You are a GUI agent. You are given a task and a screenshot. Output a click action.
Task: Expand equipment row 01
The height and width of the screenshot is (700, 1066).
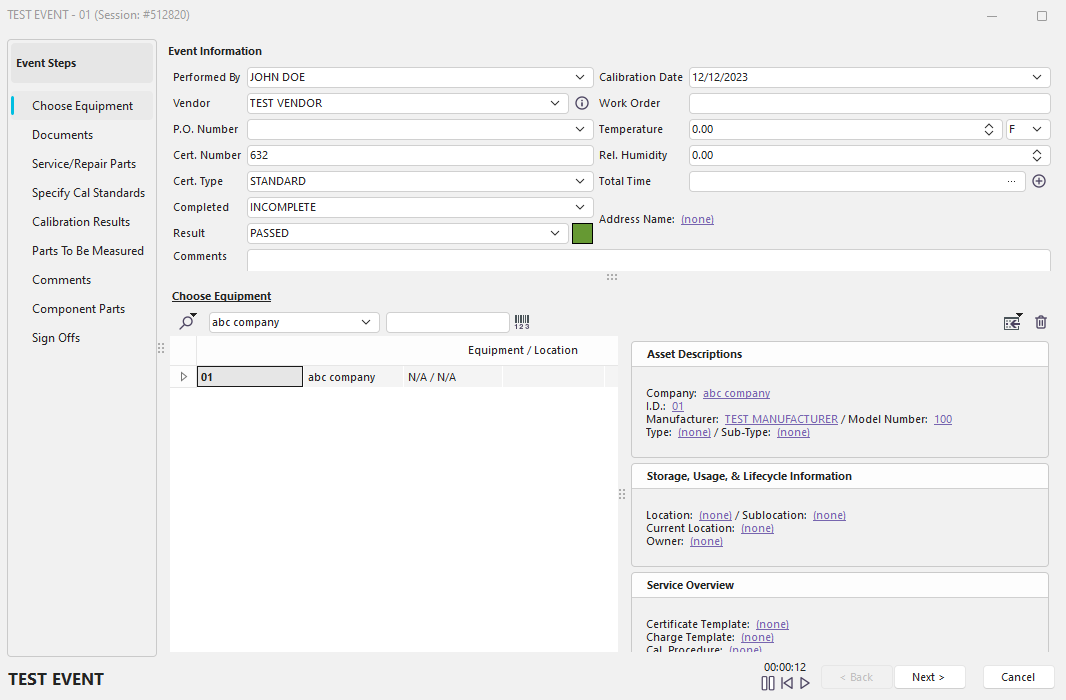(183, 377)
